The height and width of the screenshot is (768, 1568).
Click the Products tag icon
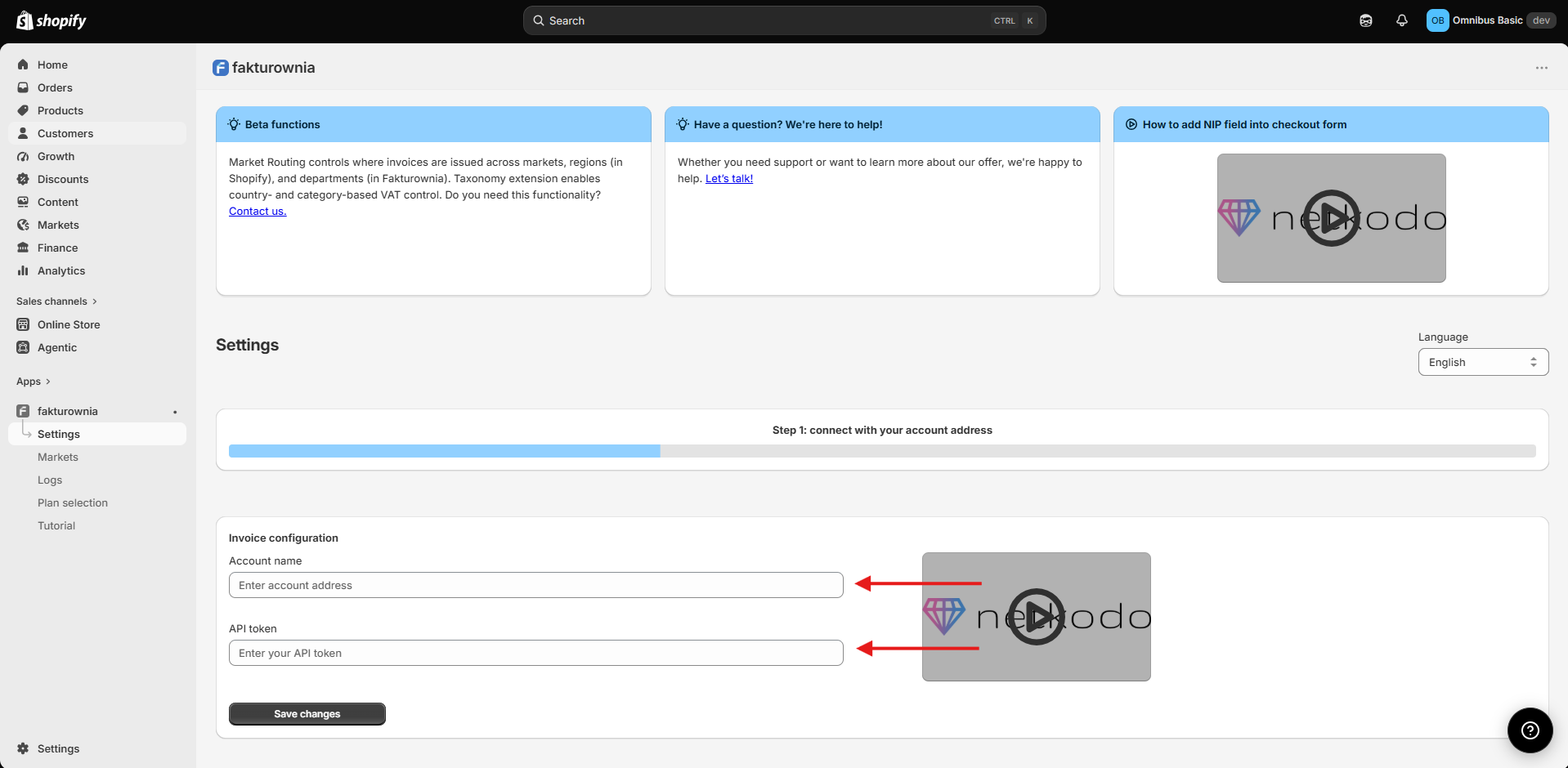[23, 110]
